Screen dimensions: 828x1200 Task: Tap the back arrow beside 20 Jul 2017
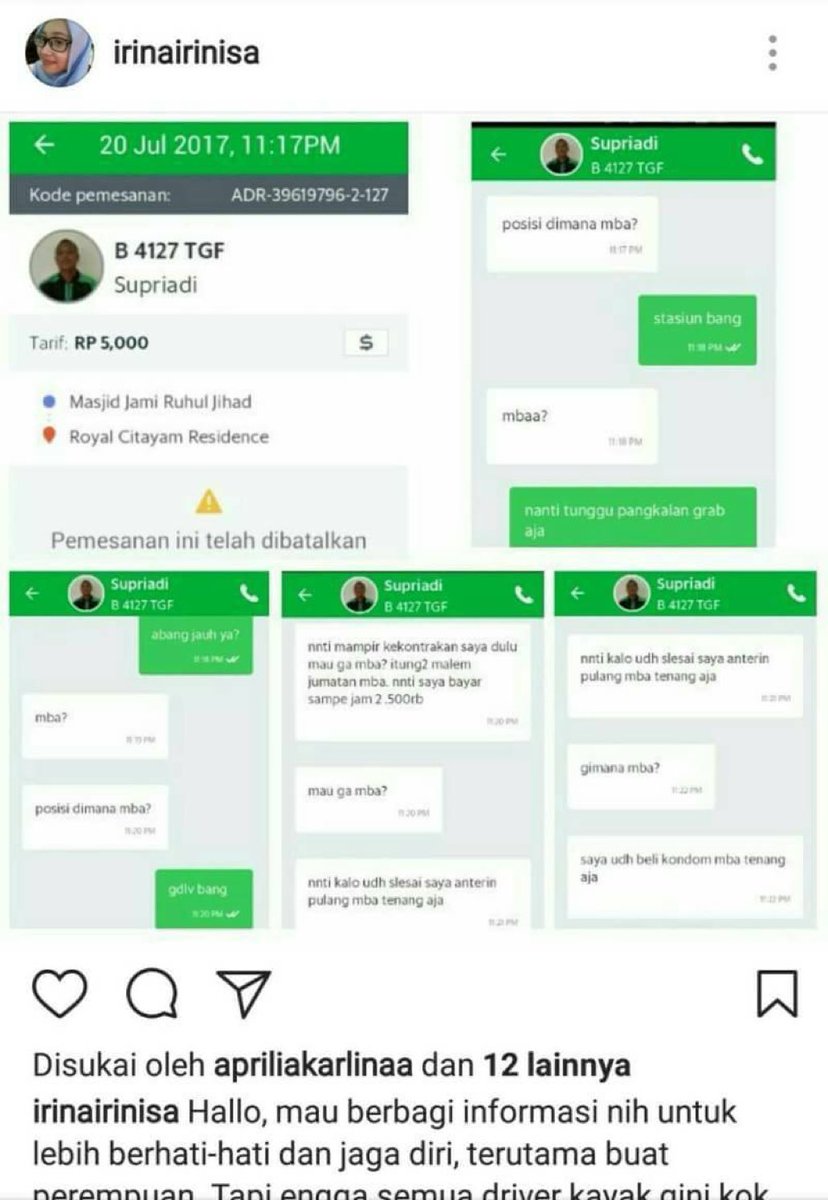point(44,146)
